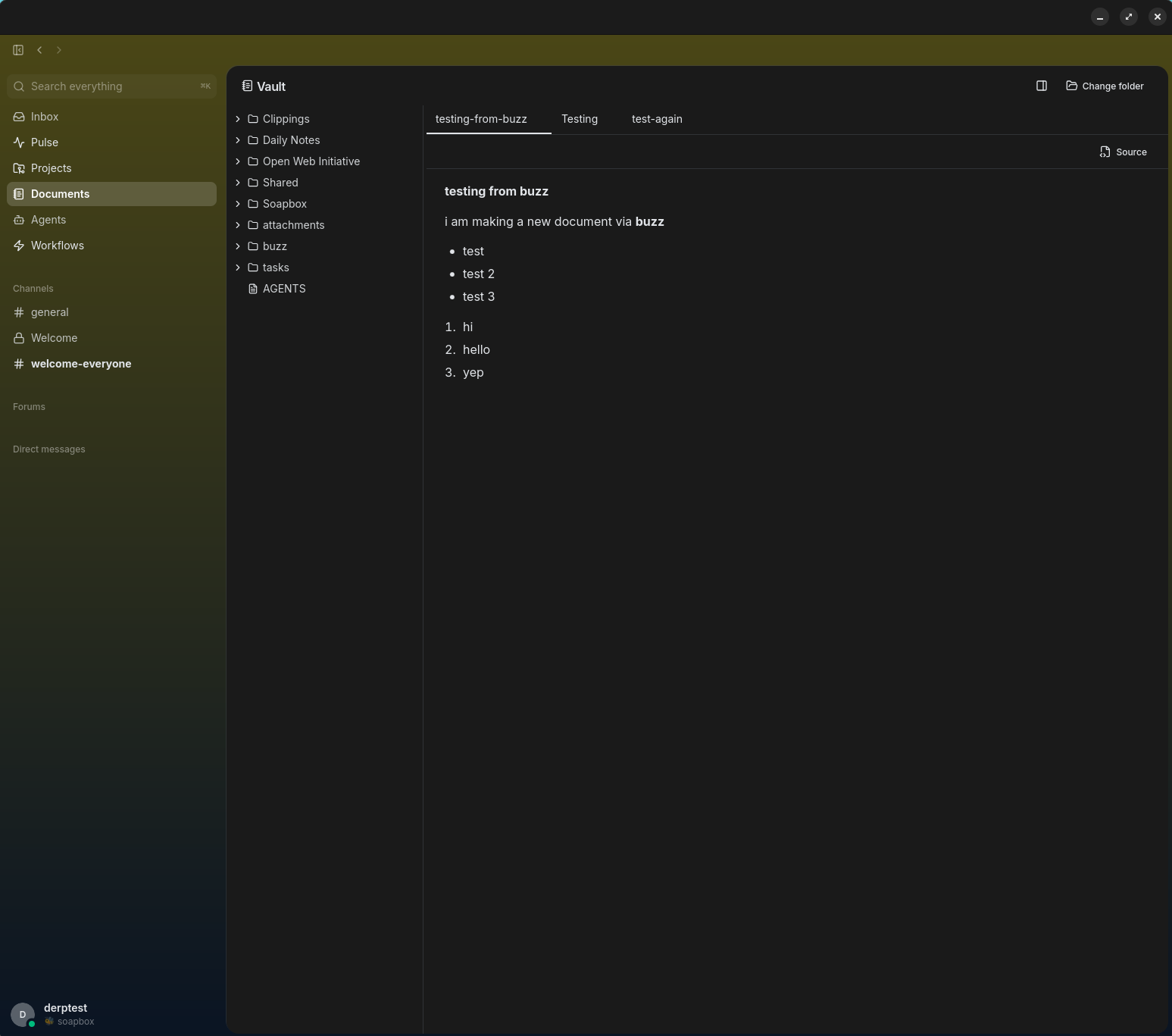
Task: Click the Open Web Initiative folder icon
Action: (x=253, y=161)
